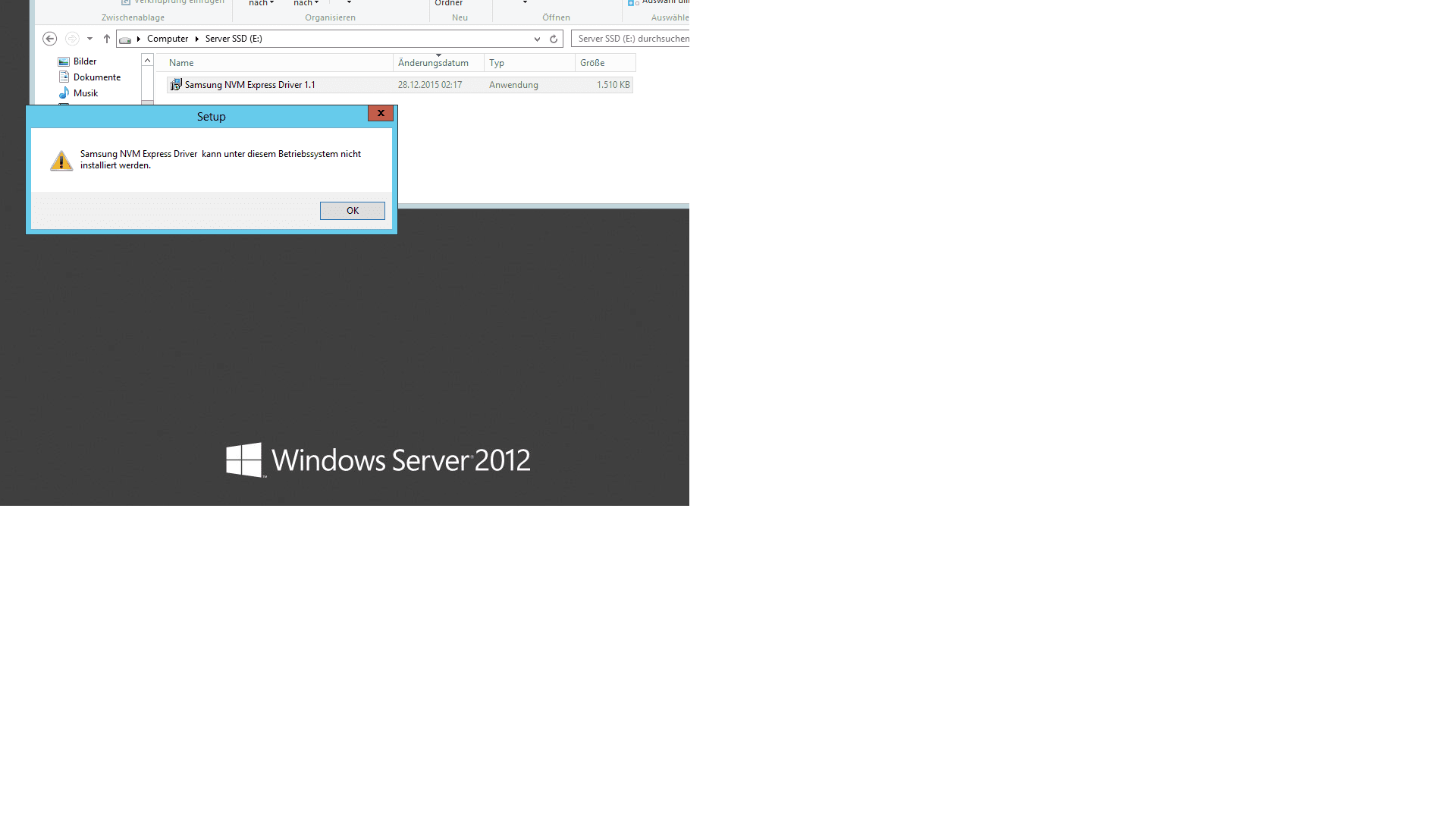Click the drive icon in the address bar
Viewport: 1456px width, 819px height.
coord(125,39)
